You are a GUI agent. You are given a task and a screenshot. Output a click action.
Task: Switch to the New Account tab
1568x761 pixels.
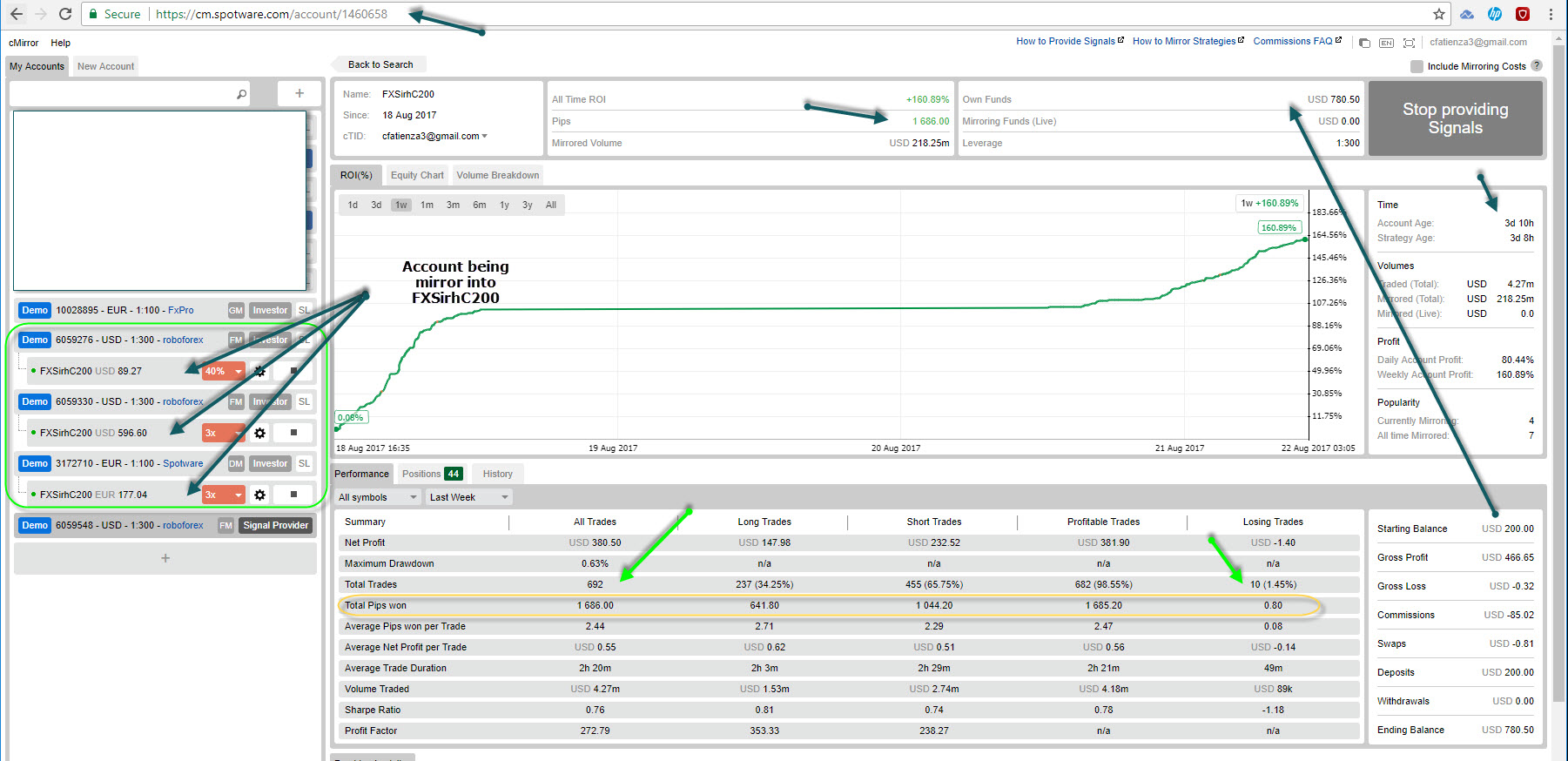105,66
